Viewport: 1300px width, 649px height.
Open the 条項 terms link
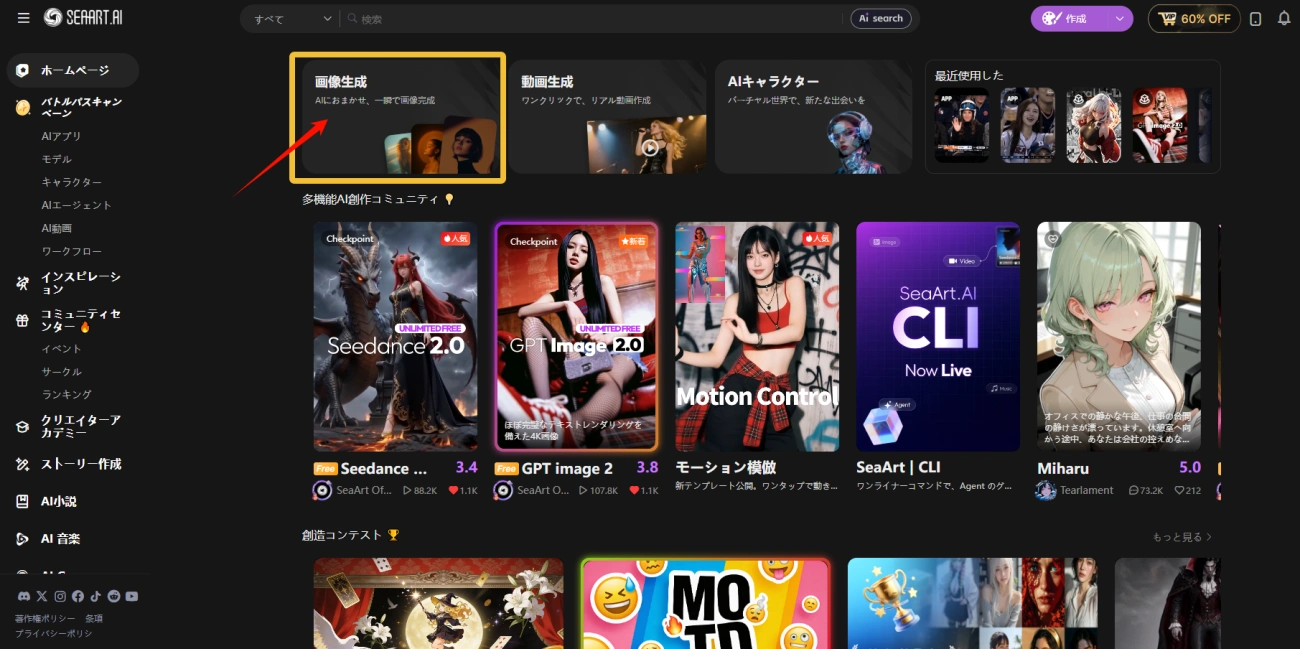click(94, 619)
